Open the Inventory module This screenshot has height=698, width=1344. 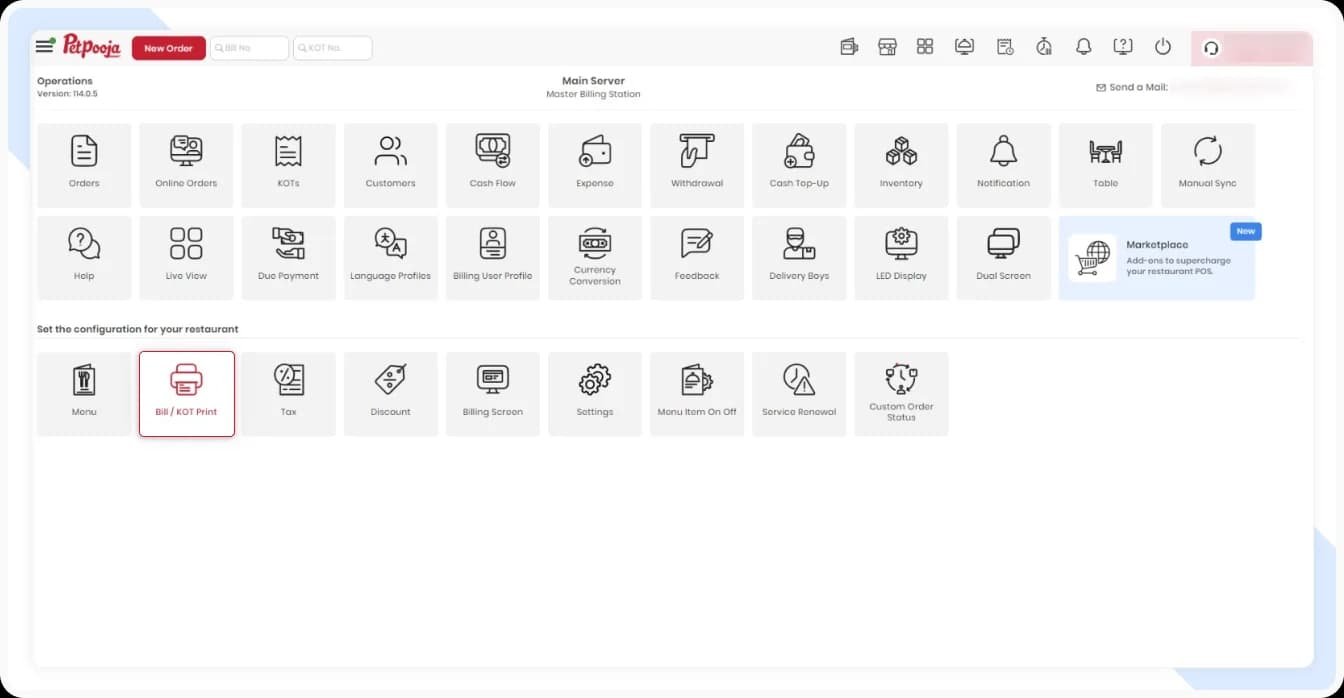tap(901, 165)
